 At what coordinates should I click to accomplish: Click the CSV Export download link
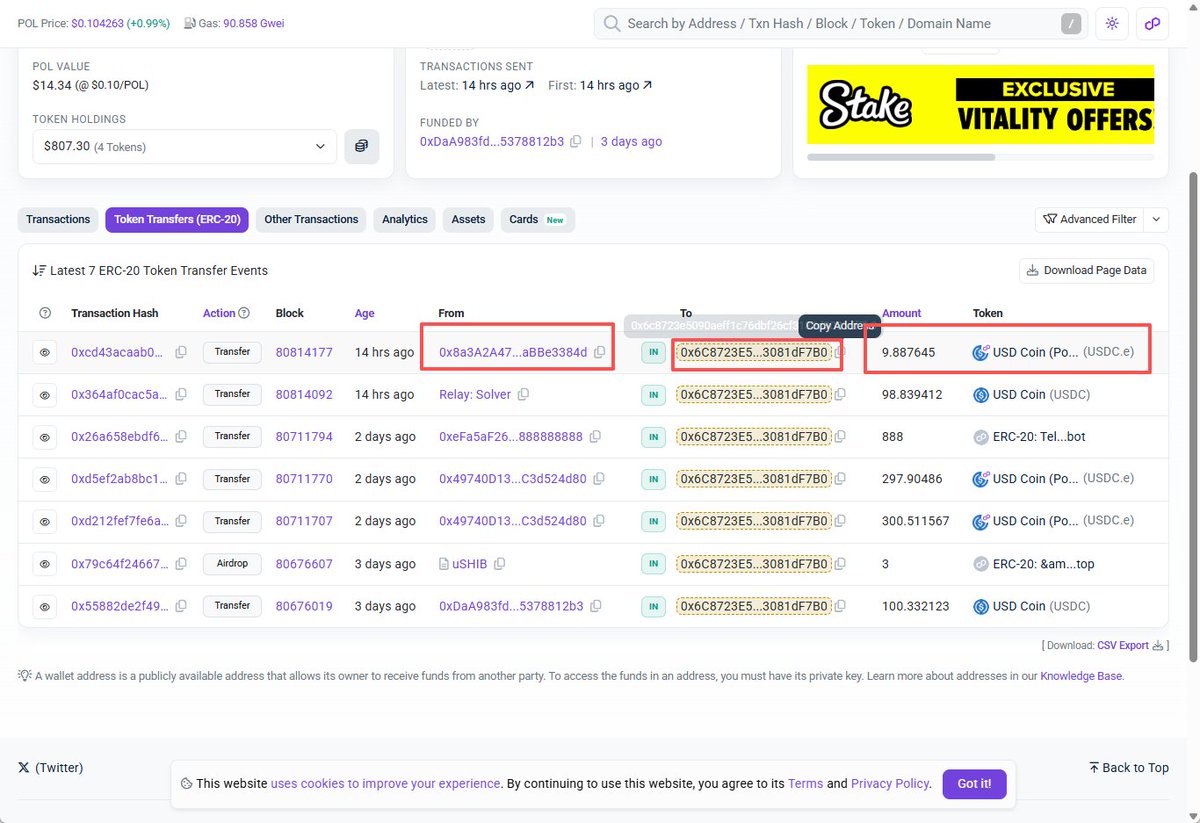(1131, 645)
